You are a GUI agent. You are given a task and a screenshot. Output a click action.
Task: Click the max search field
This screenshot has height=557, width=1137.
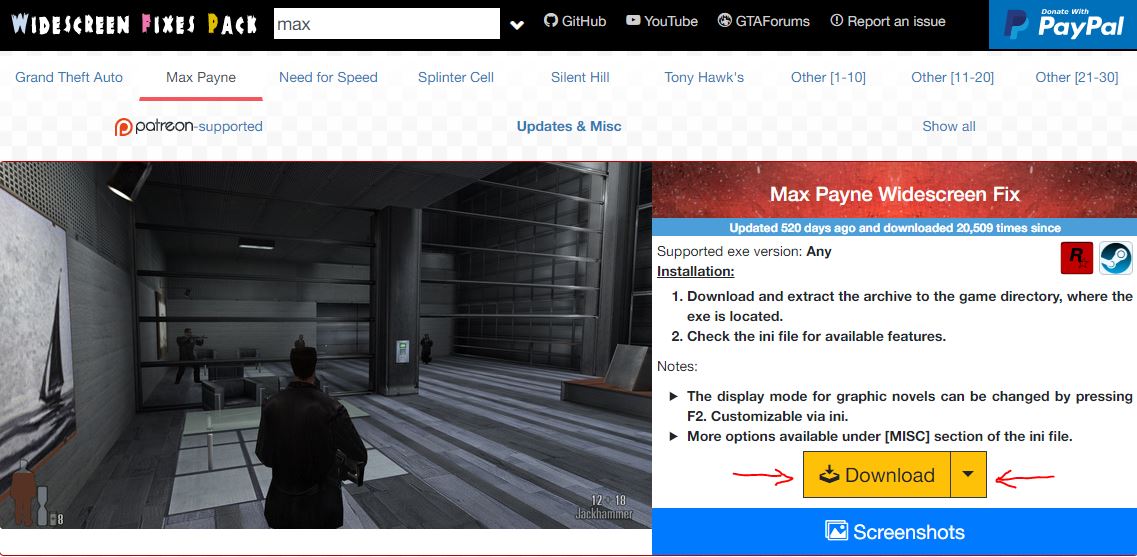[386, 24]
